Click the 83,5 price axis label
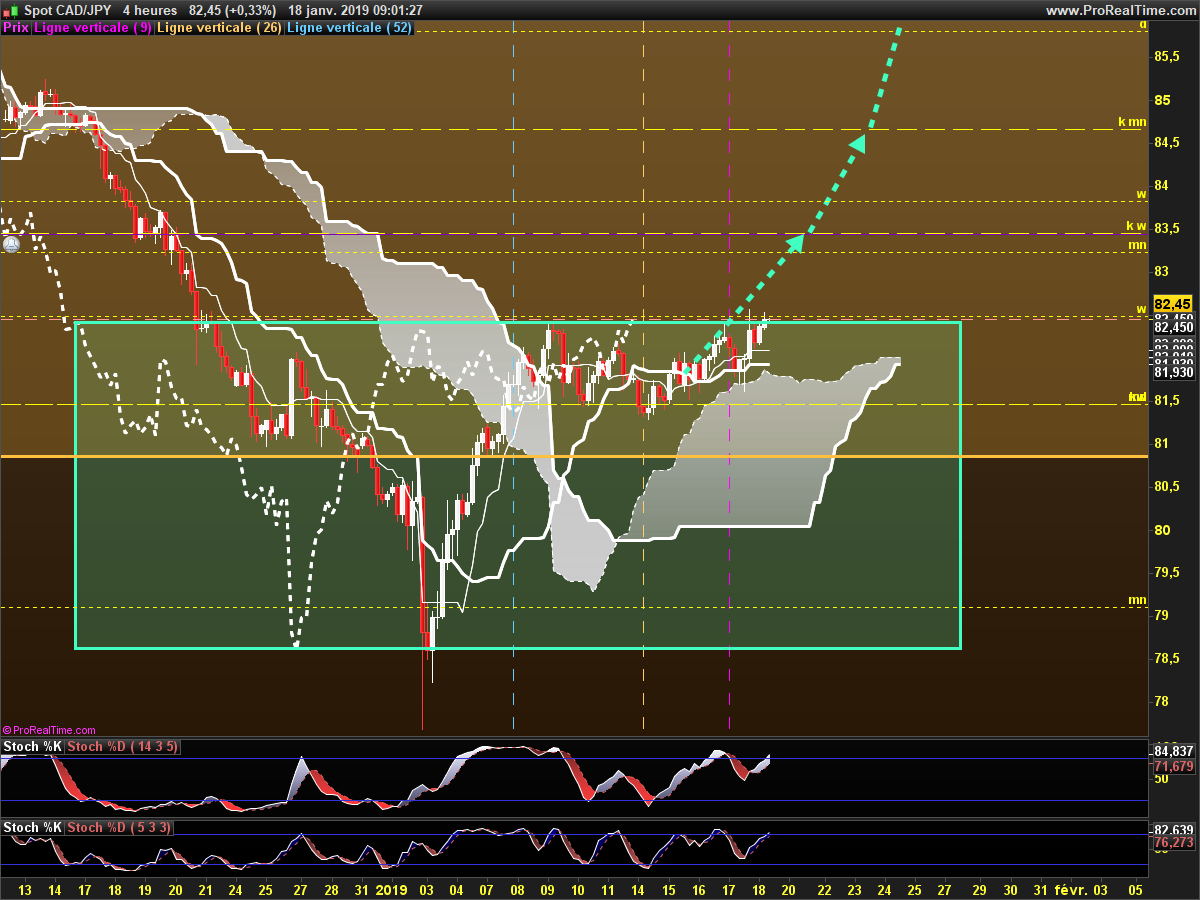Viewport: 1200px width, 900px height. pos(1166,228)
